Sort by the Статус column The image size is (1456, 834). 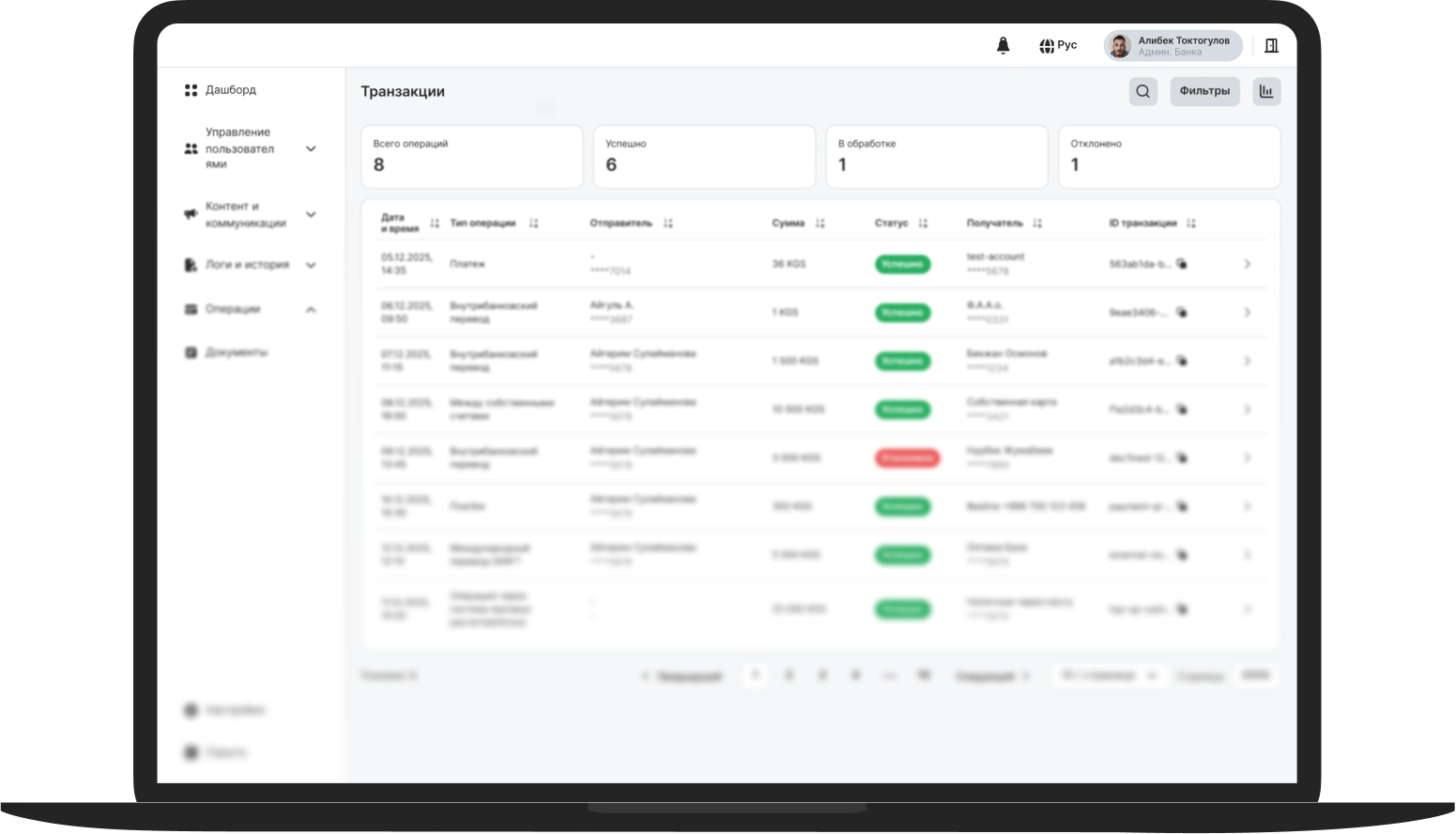(x=923, y=224)
